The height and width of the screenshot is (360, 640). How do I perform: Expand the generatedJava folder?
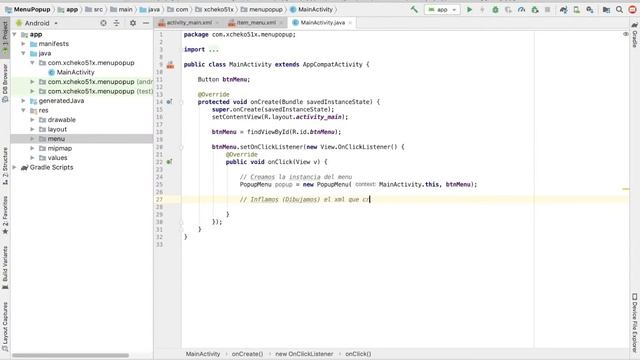pyautogui.click(x=24, y=100)
